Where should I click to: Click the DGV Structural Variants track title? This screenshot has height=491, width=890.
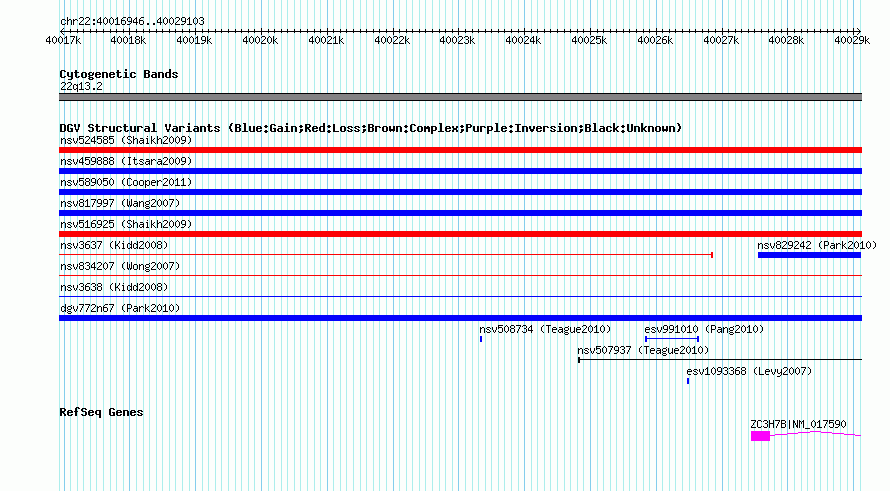tap(370, 128)
